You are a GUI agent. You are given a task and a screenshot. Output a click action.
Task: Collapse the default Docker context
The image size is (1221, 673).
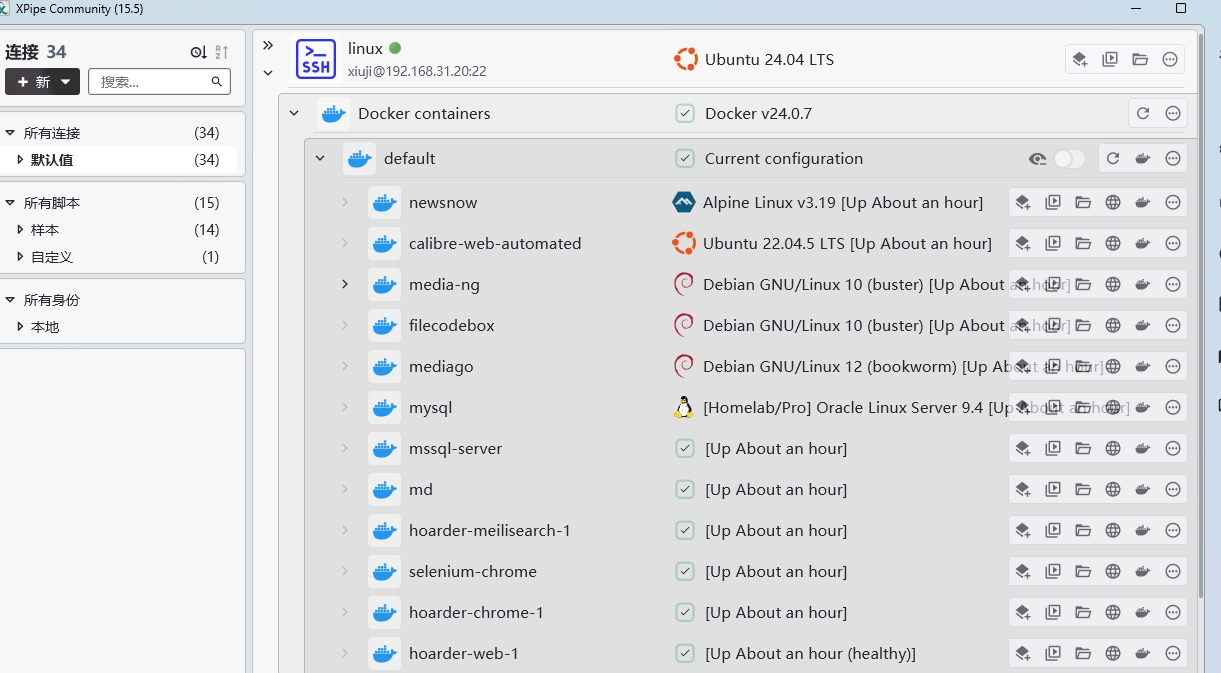point(320,158)
